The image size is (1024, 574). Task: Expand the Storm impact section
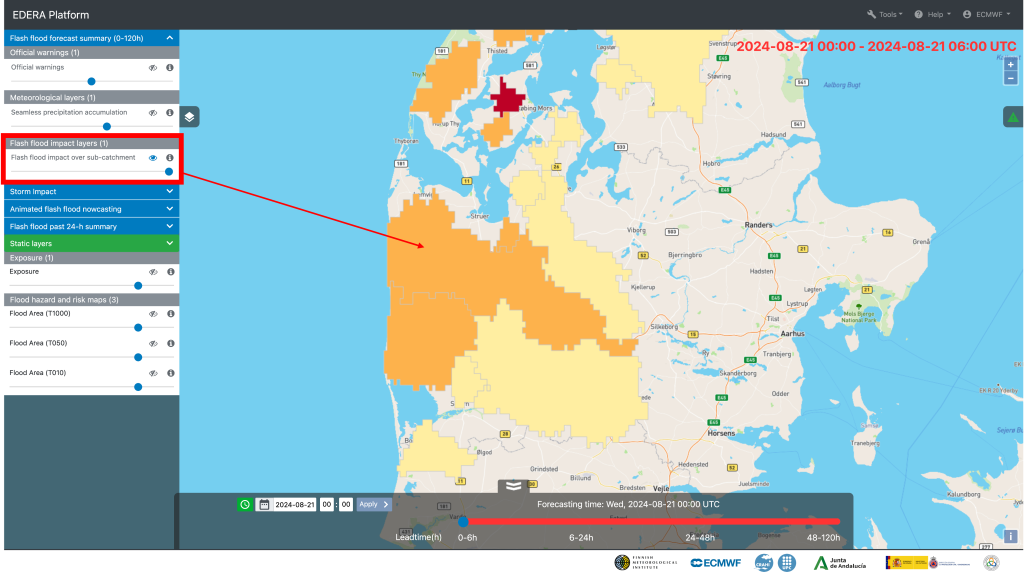click(90, 191)
